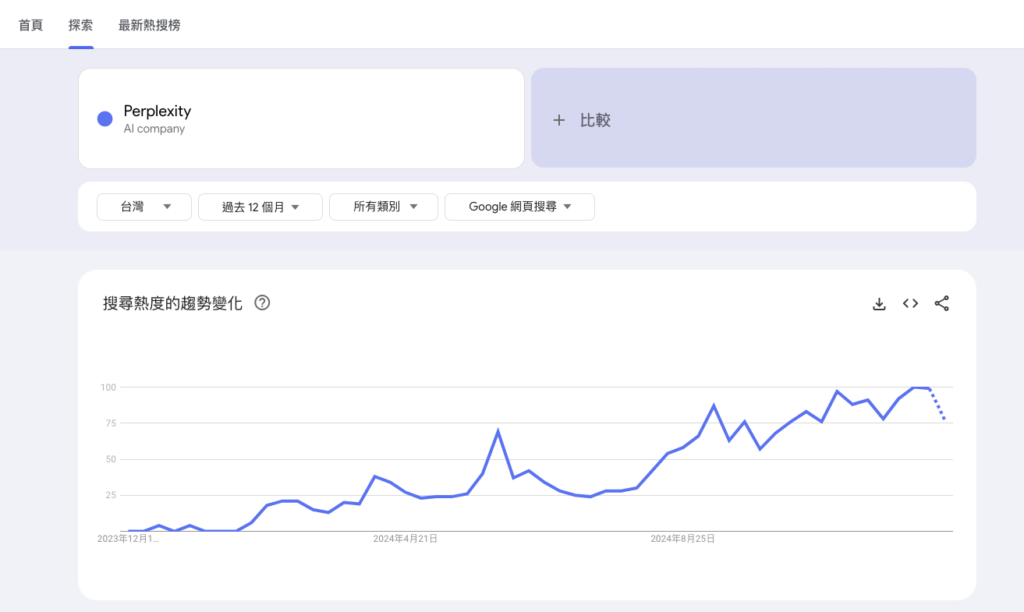Expand the 所有類別 category dropdown
This screenshot has height=612, width=1024.
tap(383, 207)
